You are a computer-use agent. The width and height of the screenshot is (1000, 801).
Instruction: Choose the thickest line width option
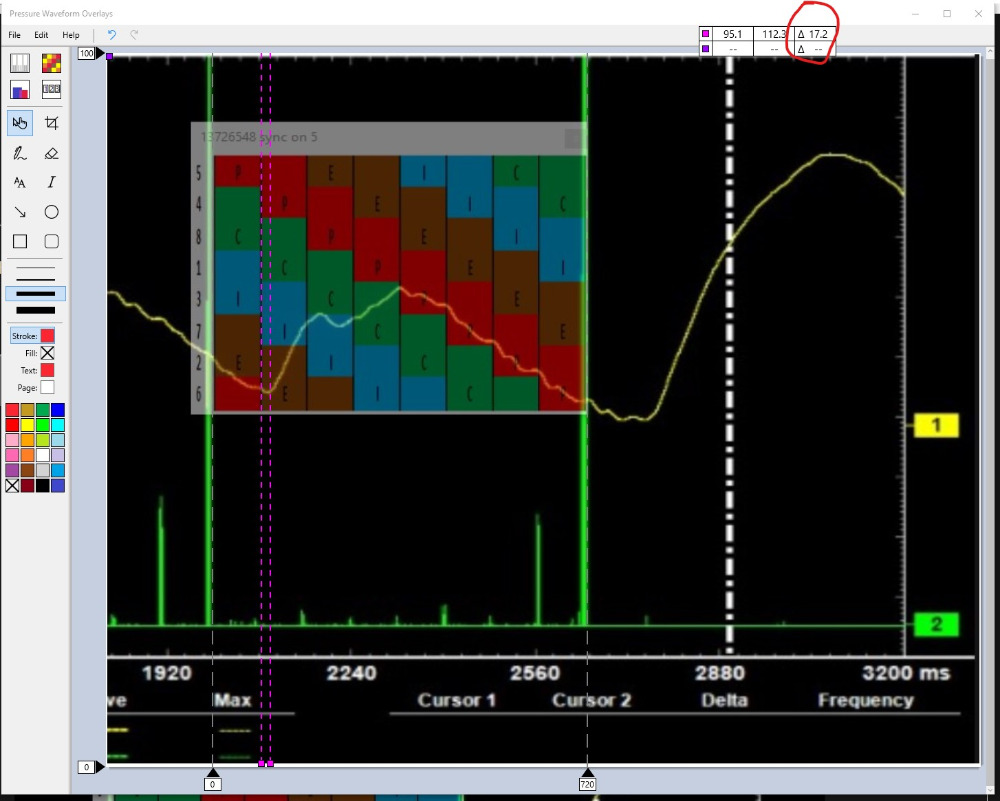36,310
